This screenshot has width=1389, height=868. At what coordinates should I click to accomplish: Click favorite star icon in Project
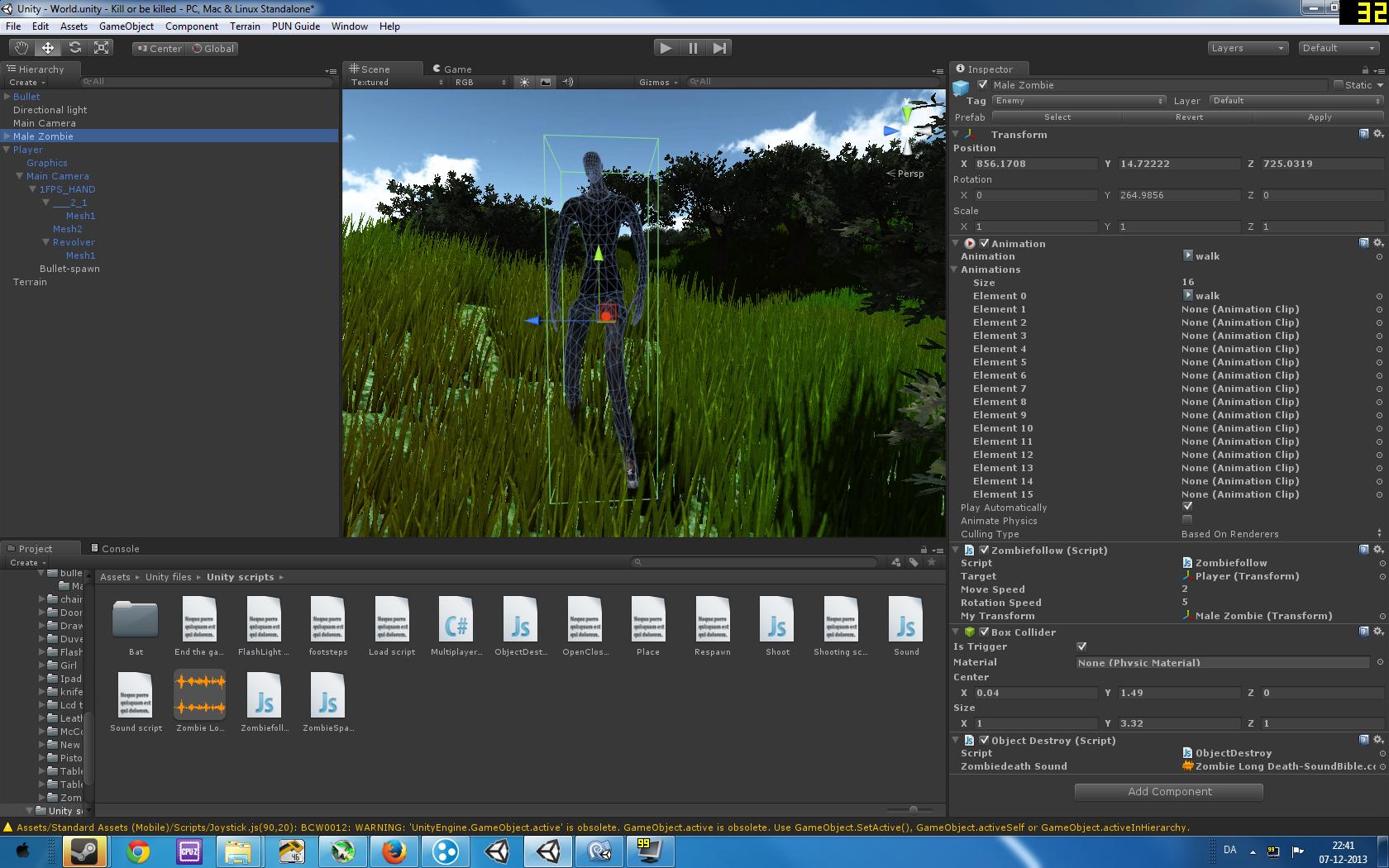pos(932,562)
